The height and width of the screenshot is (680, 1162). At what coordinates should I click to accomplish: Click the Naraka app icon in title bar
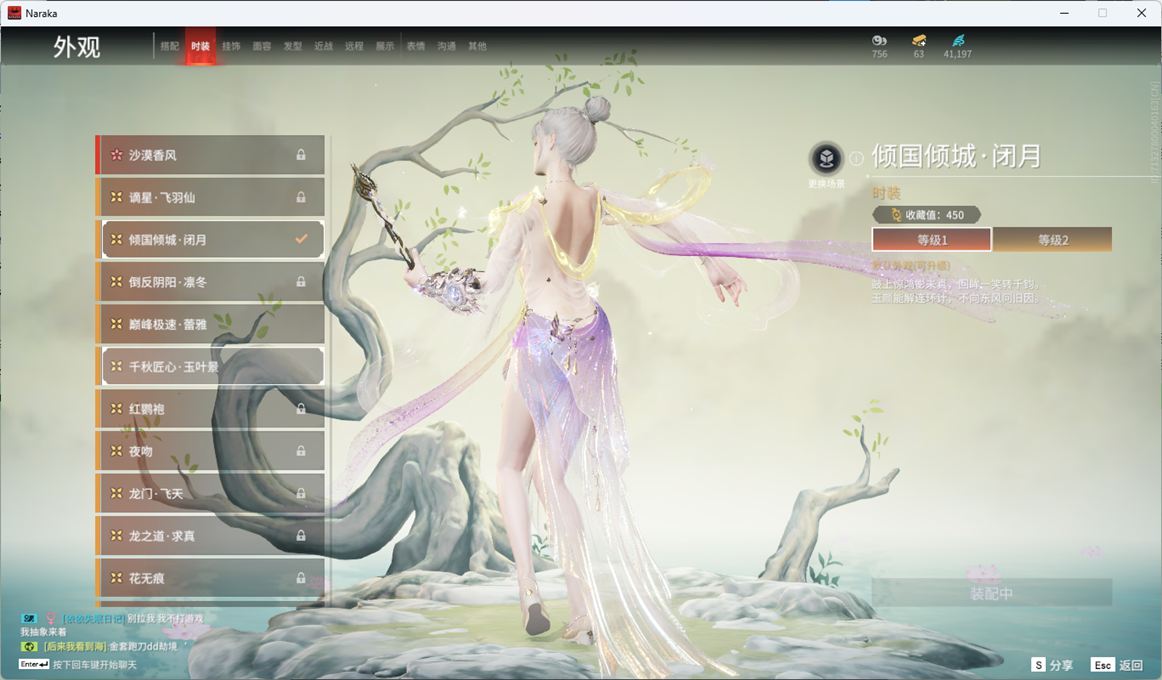tap(14, 13)
